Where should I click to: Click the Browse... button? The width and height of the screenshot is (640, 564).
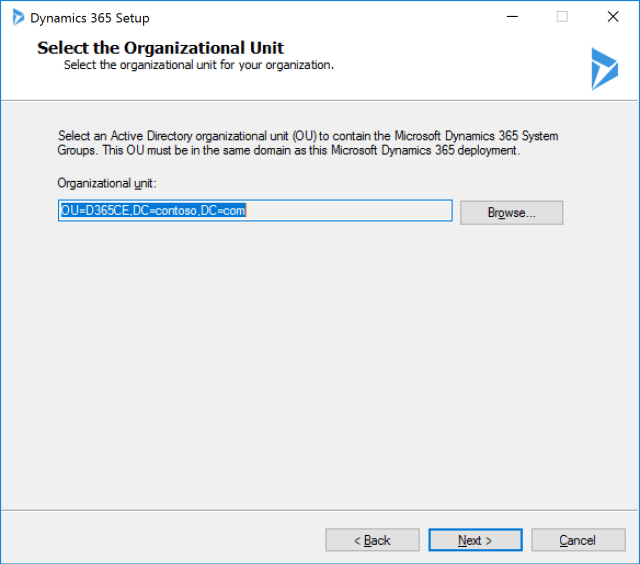pyautogui.click(x=511, y=212)
